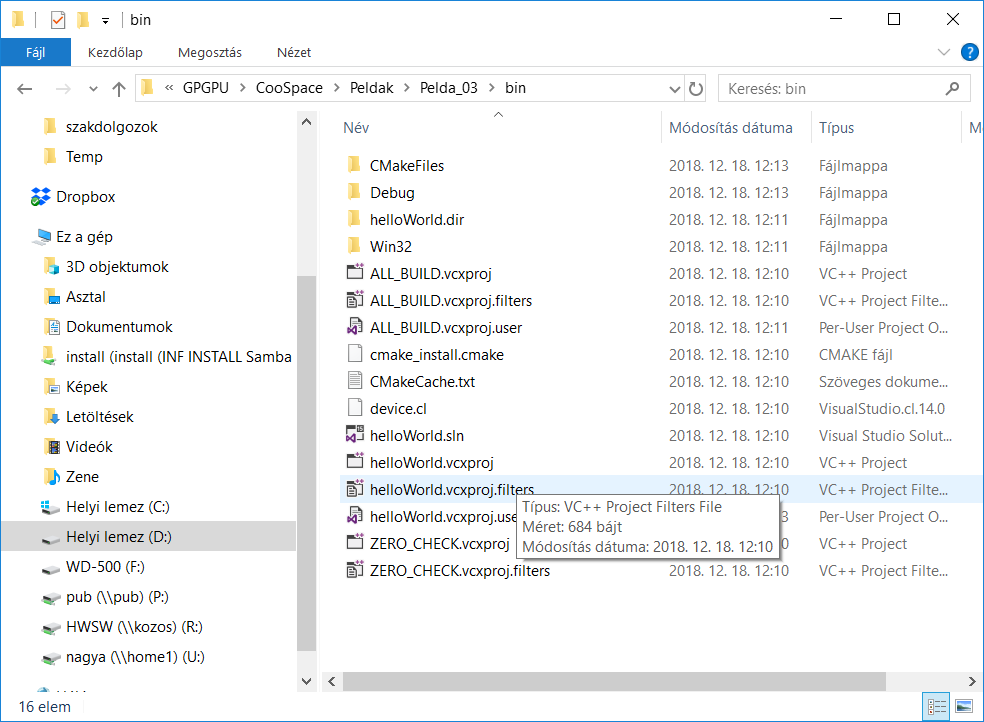Switch to Details view layout
The width and height of the screenshot is (984, 722).
tap(938, 706)
